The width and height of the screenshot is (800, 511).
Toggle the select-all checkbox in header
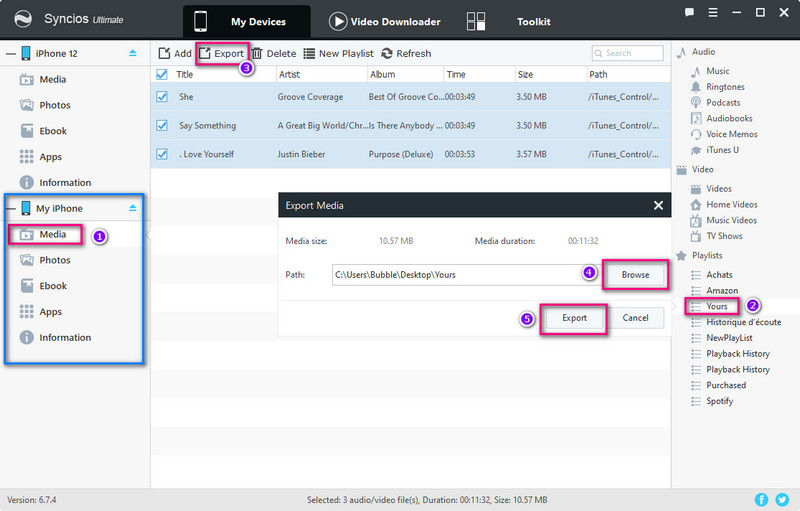pos(162,74)
